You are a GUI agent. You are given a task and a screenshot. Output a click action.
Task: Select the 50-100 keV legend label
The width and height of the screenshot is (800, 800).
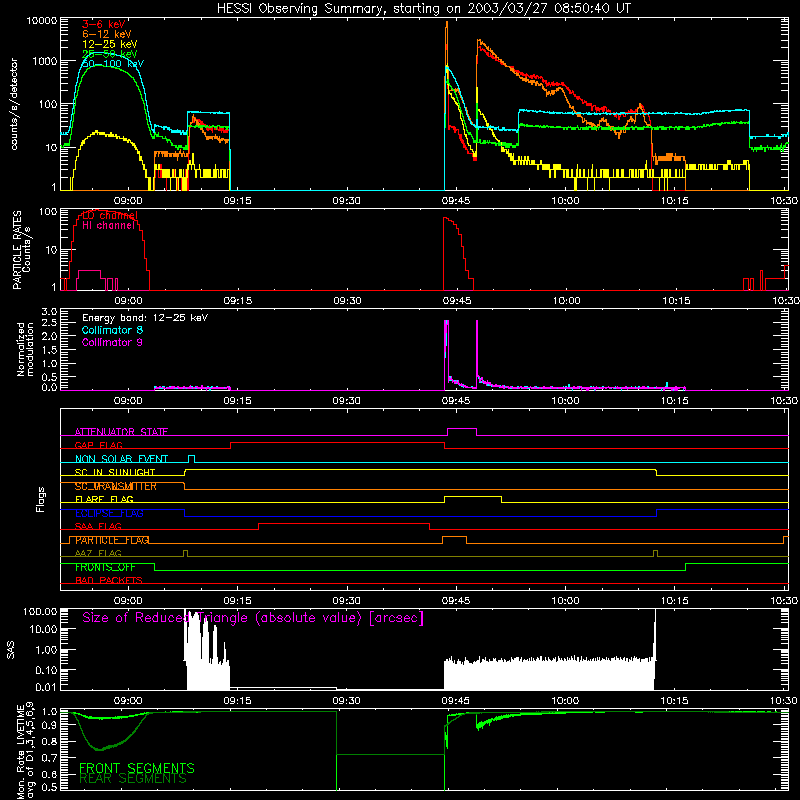pos(113,63)
